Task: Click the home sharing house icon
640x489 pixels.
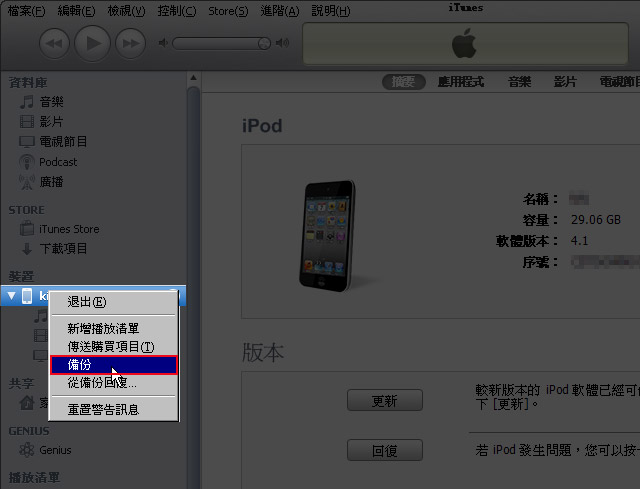Action: click(27, 403)
